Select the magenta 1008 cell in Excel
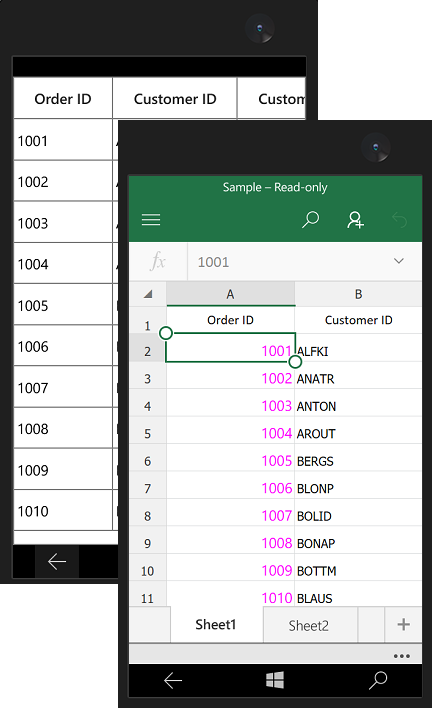Screen dimensions: 432x708 pyautogui.click(x=231, y=540)
